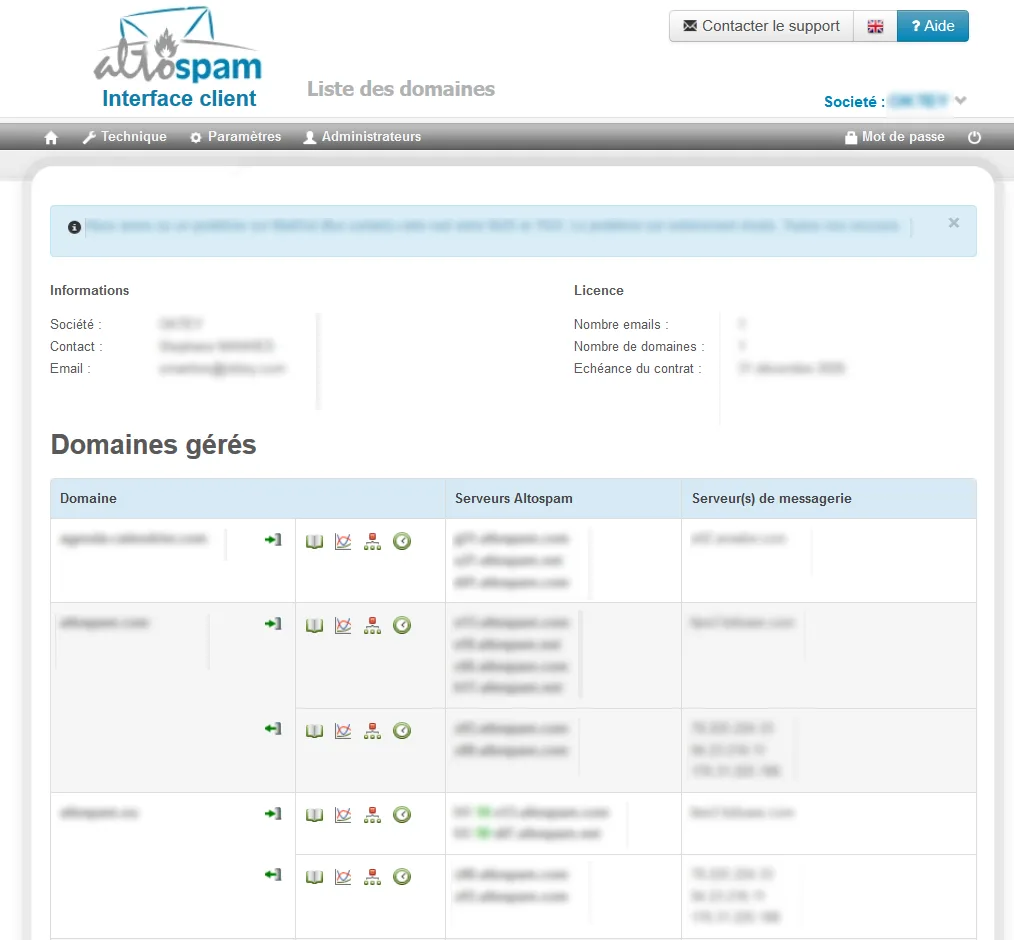Open the Mot de passe menu
1014x940 pixels.
coord(895,137)
